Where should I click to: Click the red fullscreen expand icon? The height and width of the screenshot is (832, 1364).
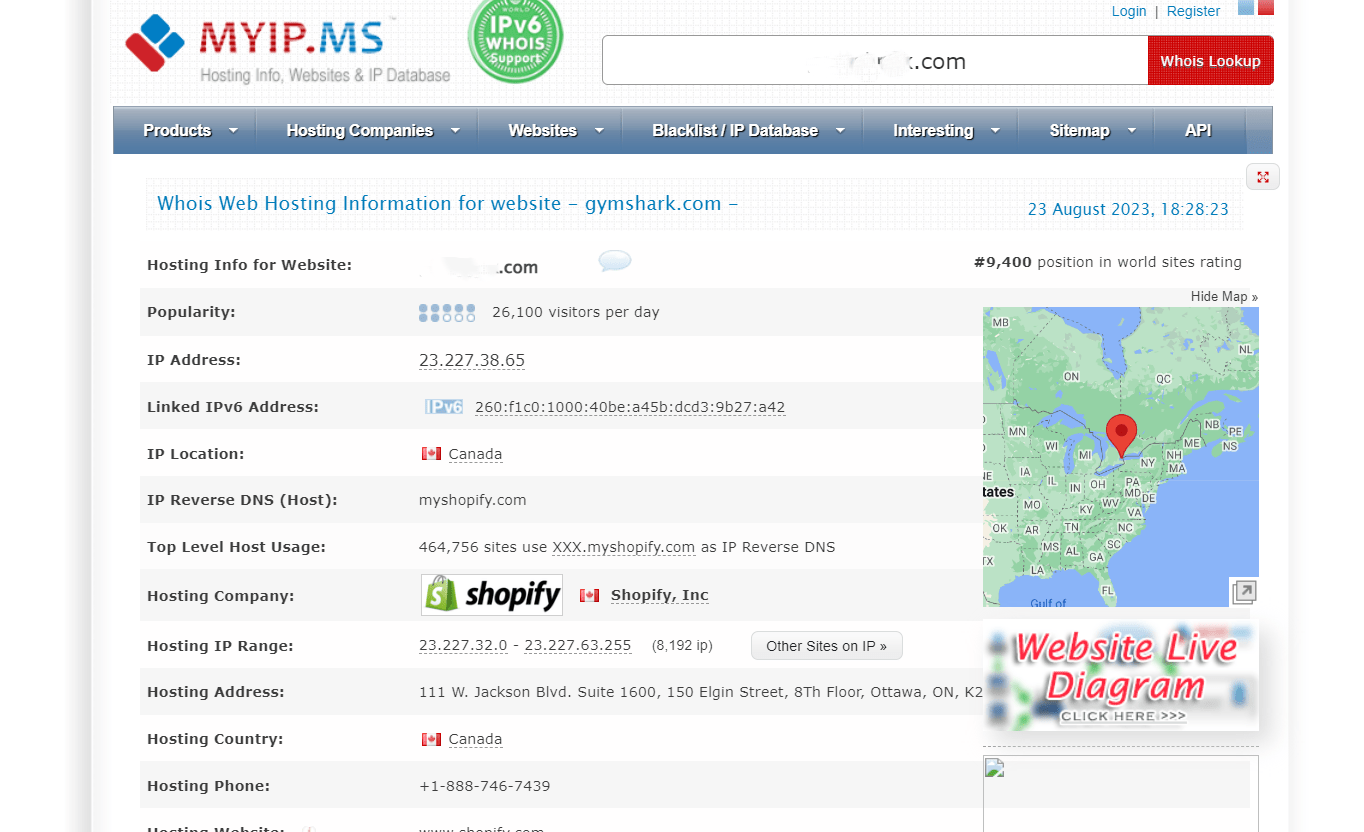coord(1263,177)
